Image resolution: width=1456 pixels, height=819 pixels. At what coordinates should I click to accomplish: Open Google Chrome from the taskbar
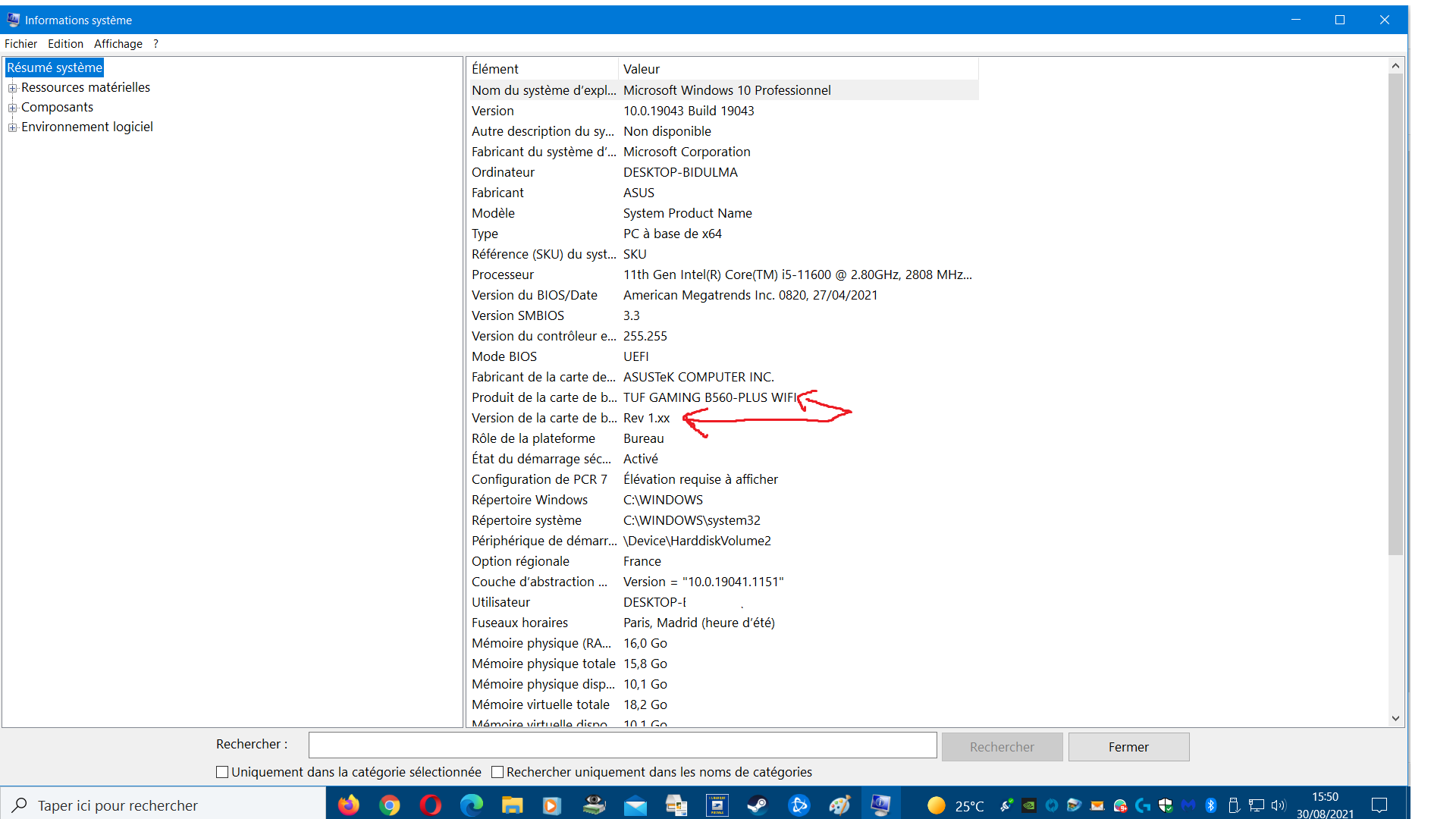point(390,805)
